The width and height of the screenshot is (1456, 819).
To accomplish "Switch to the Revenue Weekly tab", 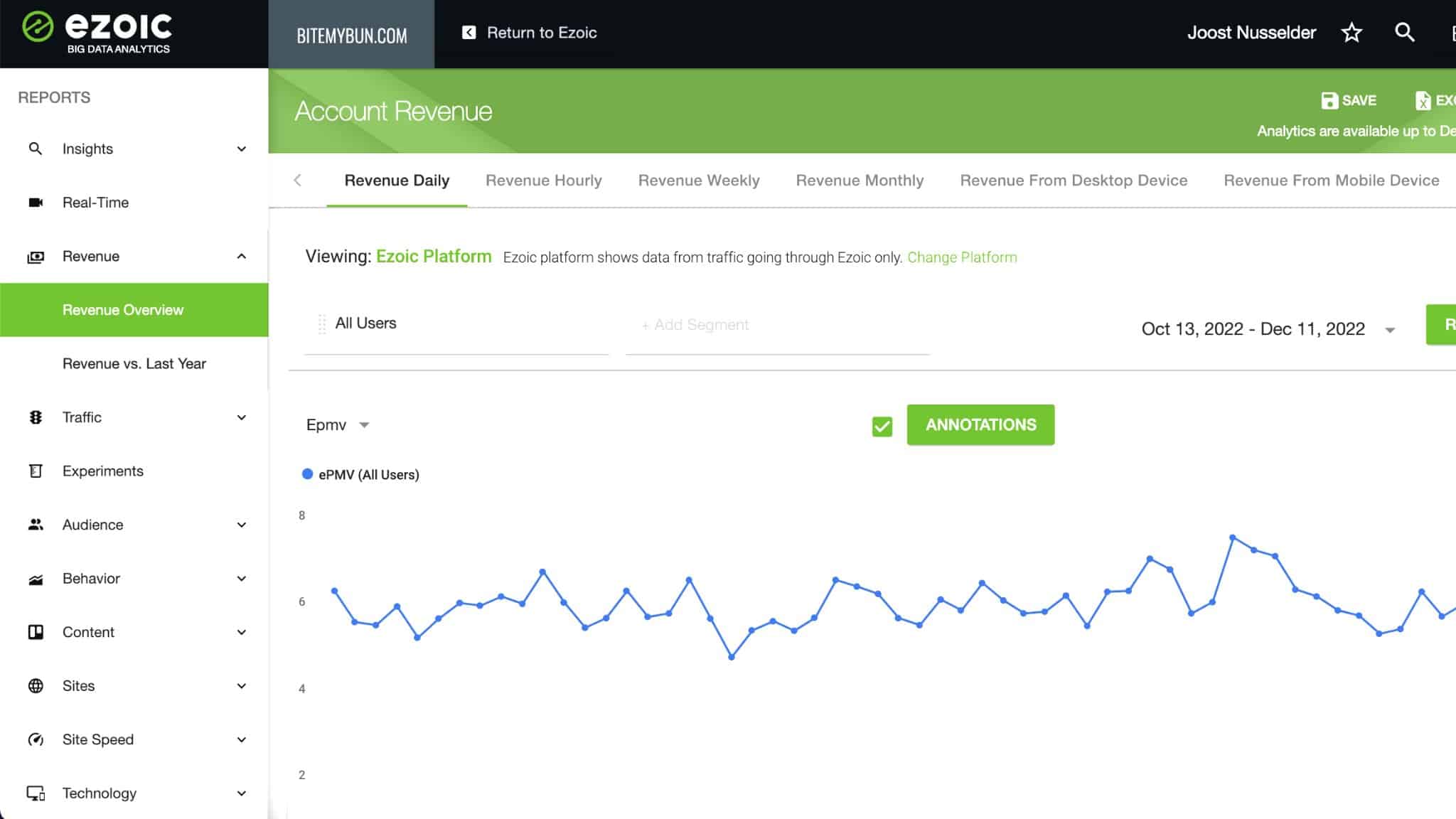I will (699, 181).
